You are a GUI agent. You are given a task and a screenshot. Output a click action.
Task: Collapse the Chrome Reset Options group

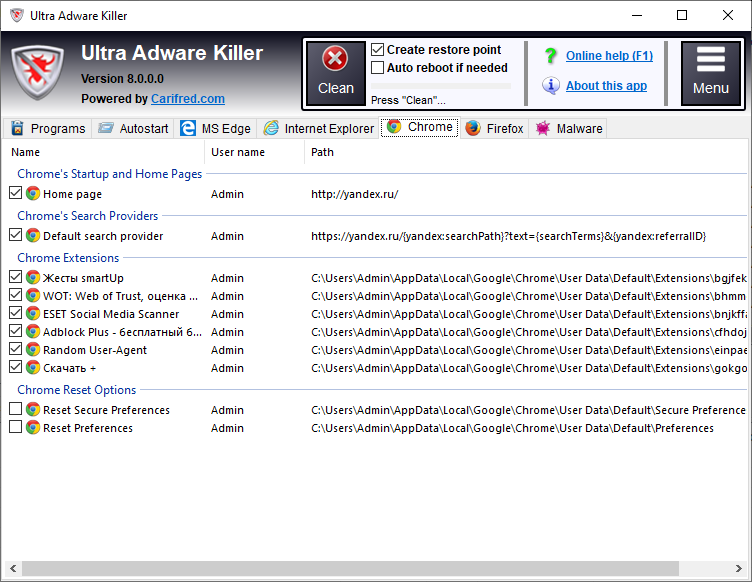(77, 390)
